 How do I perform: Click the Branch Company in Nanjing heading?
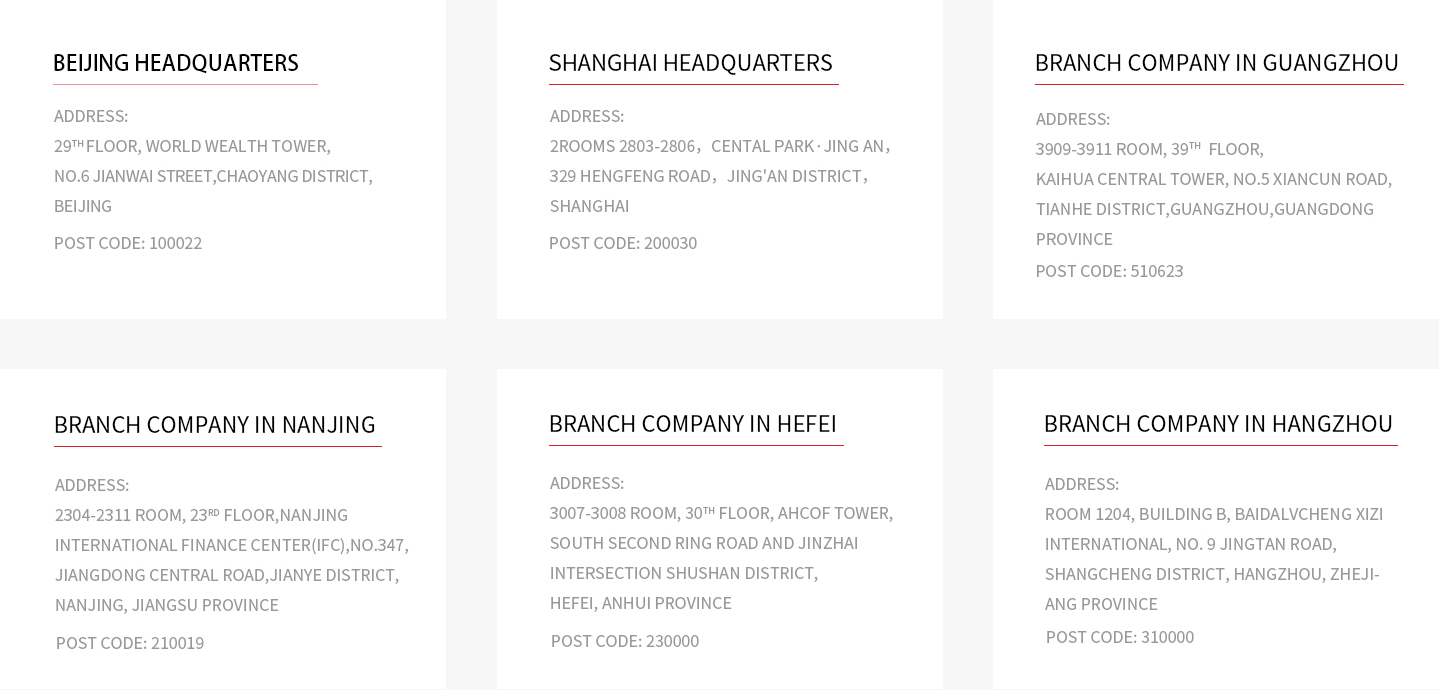coord(215,424)
